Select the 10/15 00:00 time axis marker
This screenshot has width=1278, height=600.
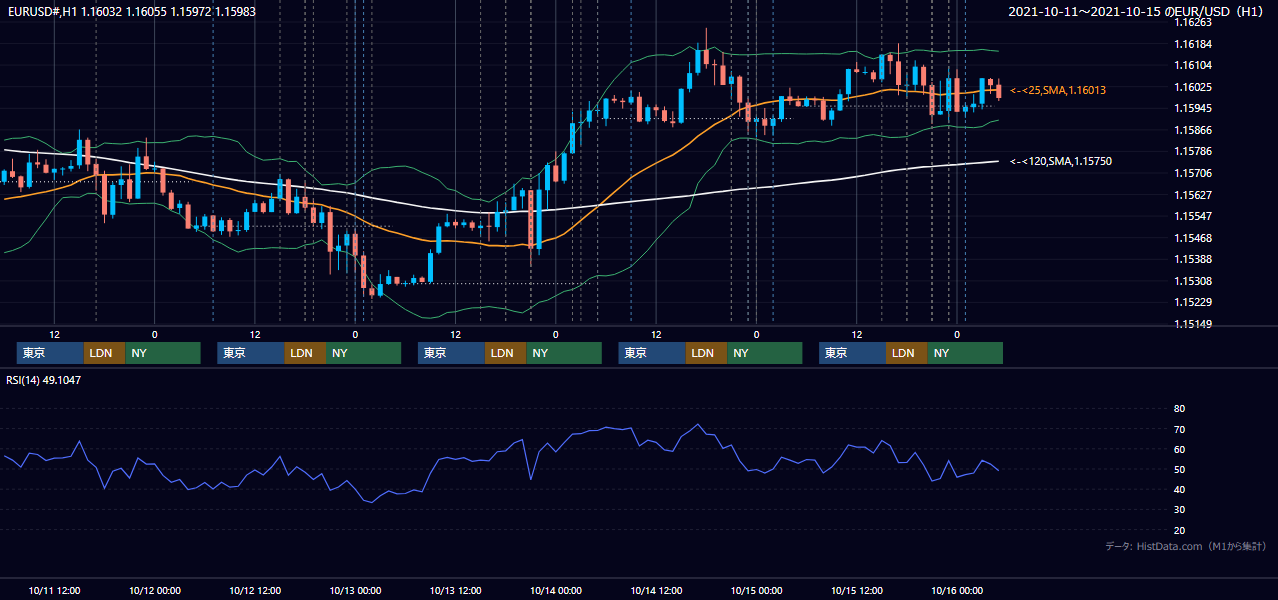click(x=757, y=590)
